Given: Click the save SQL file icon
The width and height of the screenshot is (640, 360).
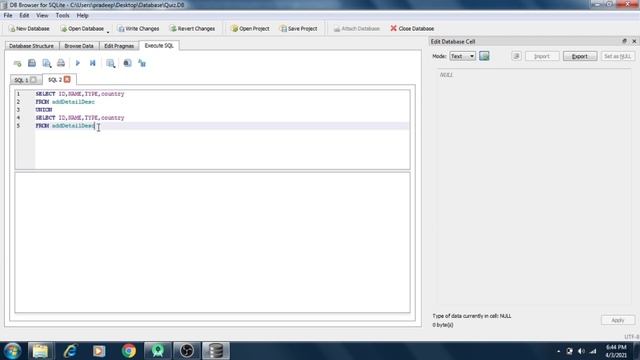Looking at the screenshot, I should pyautogui.click(x=47, y=63).
